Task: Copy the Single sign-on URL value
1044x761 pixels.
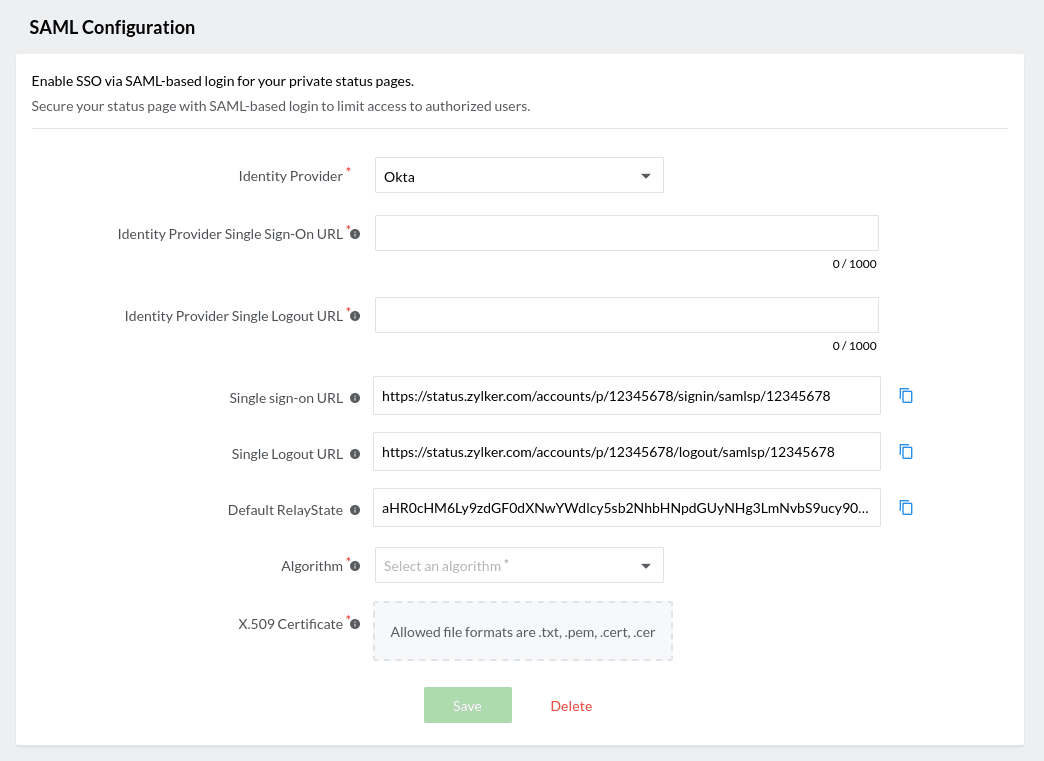Action: (x=906, y=395)
